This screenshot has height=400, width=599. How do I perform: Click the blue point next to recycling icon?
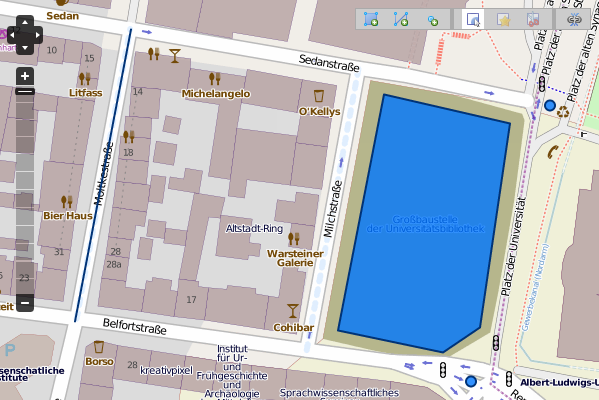click(x=550, y=105)
